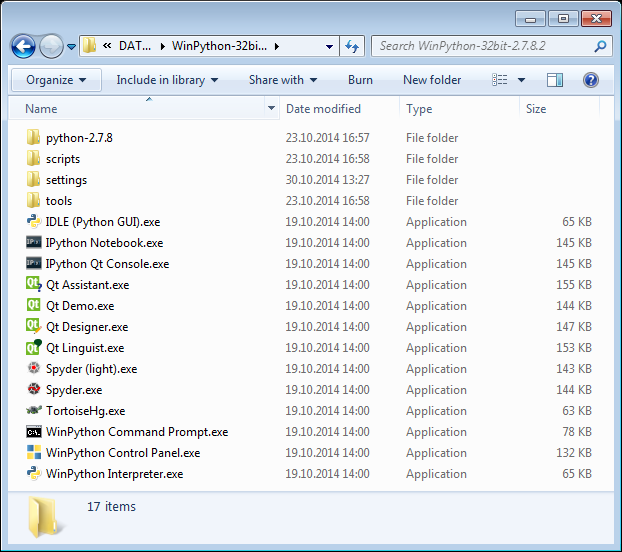Open the recent locations dropdown arrow
Viewport: 622px width, 552px height.
(71, 47)
